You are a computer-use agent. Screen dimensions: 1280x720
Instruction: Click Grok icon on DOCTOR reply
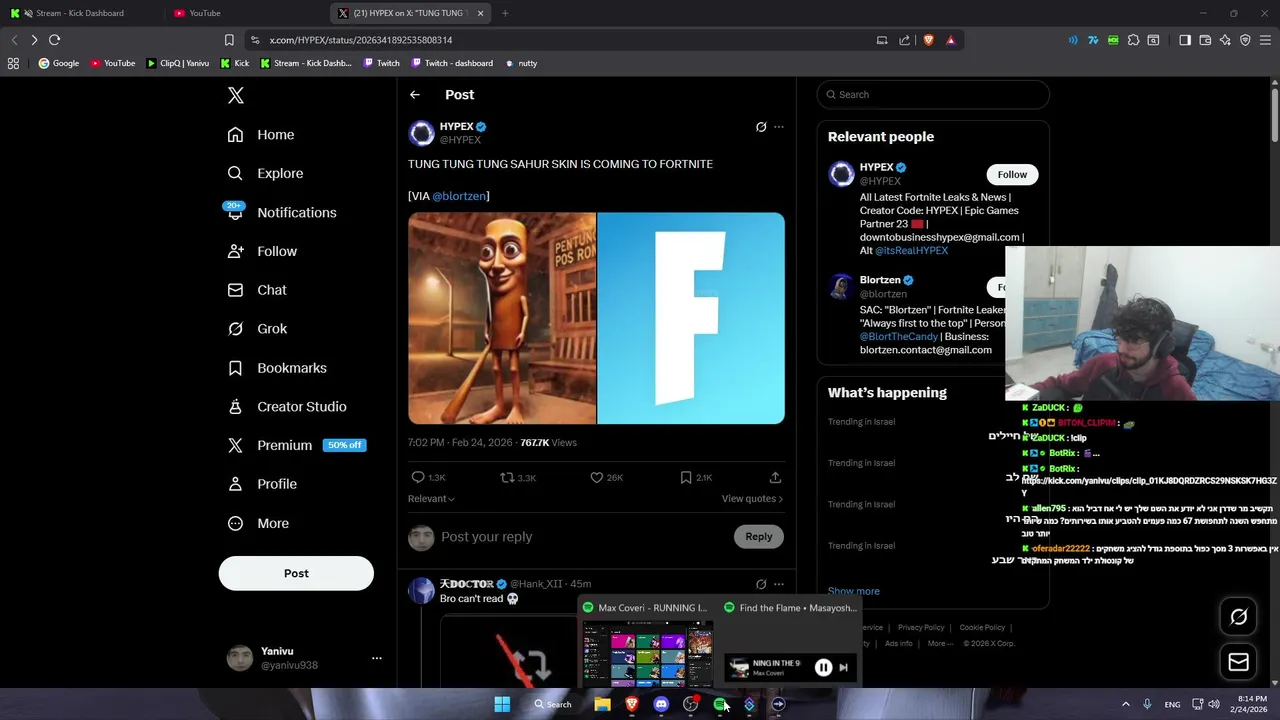[x=761, y=584]
